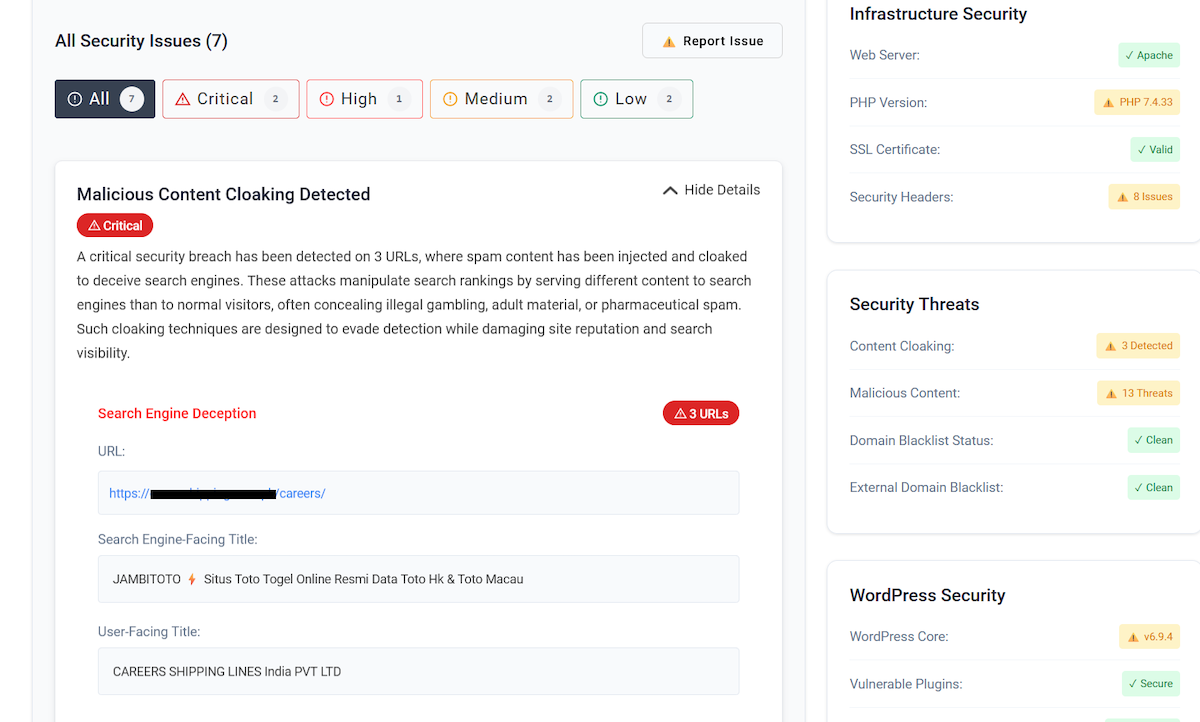Click the Search Engine-Facing Title field
Viewport: 1200px width, 722px height.
418,579
